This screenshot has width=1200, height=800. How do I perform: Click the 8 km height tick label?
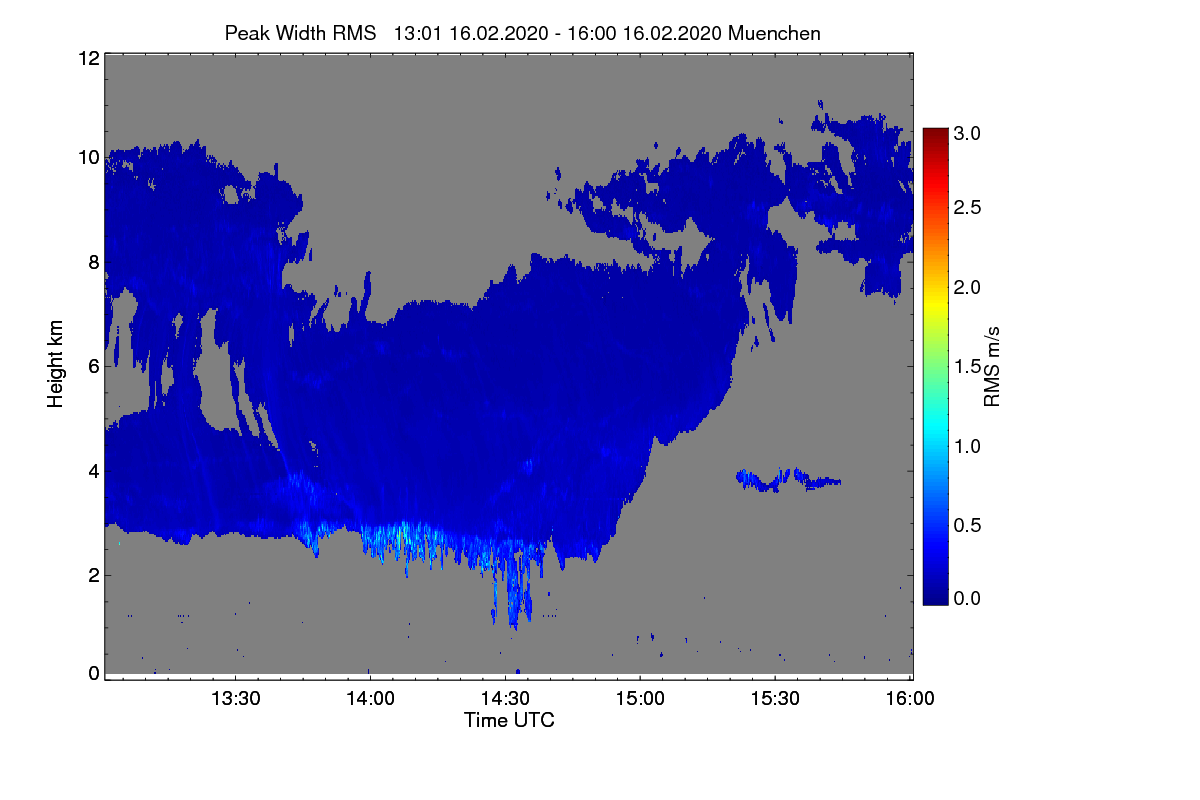click(93, 262)
